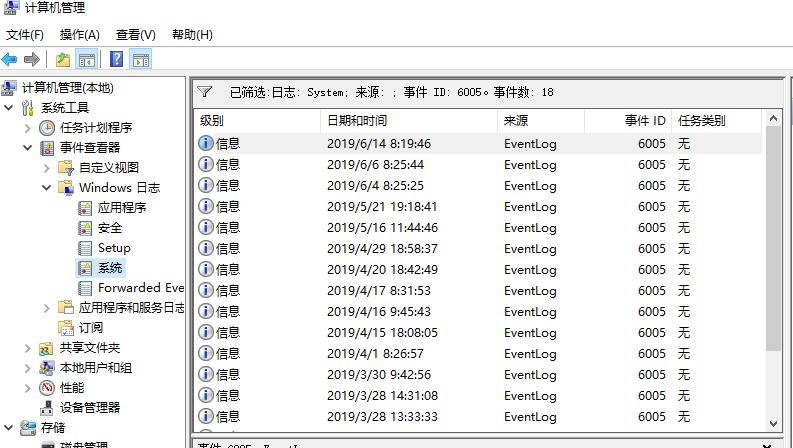This screenshot has height=448, width=793.
Task: Click the 应用程序 log icon
Action: click(x=85, y=208)
